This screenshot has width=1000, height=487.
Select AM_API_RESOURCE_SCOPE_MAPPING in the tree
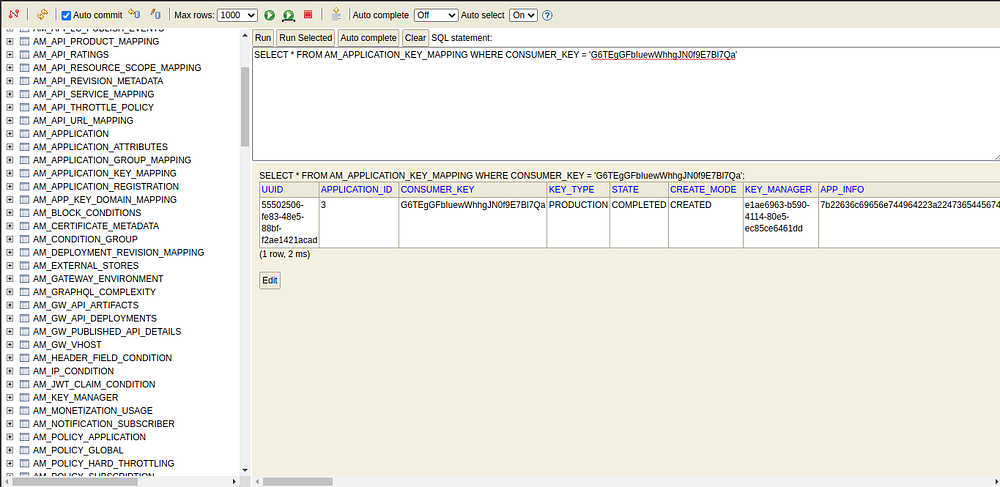pos(117,68)
